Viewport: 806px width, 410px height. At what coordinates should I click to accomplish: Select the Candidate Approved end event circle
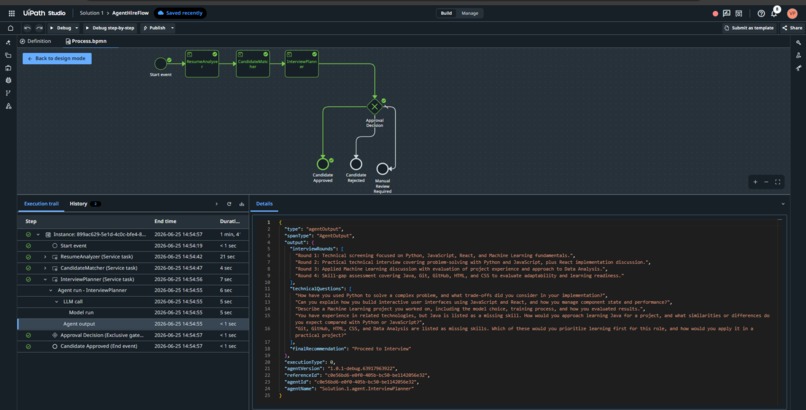pos(323,164)
